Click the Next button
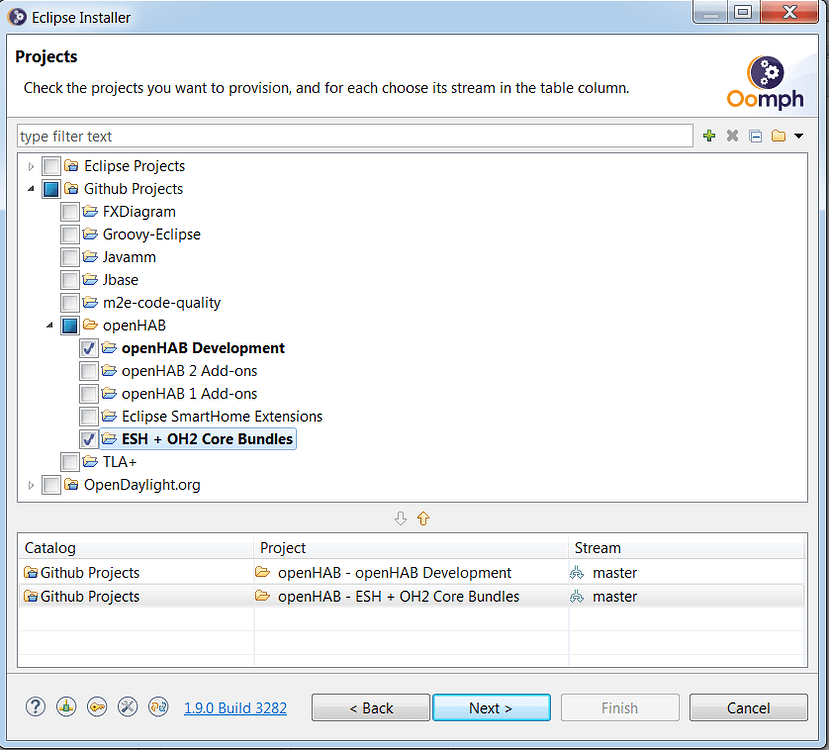The width and height of the screenshot is (829, 750). [491, 707]
